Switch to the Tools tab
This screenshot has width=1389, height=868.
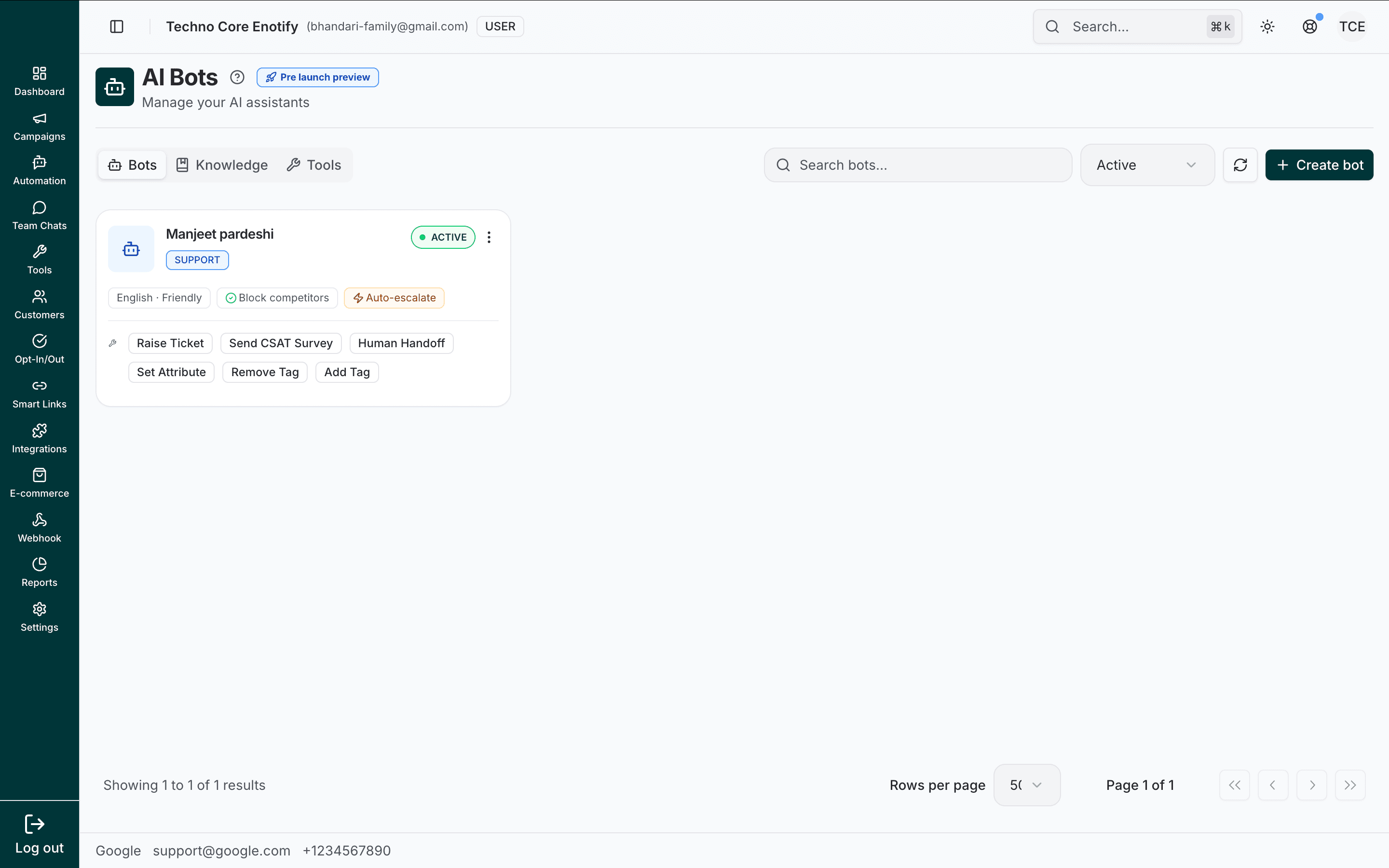pyautogui.click(x=314, y=165)
